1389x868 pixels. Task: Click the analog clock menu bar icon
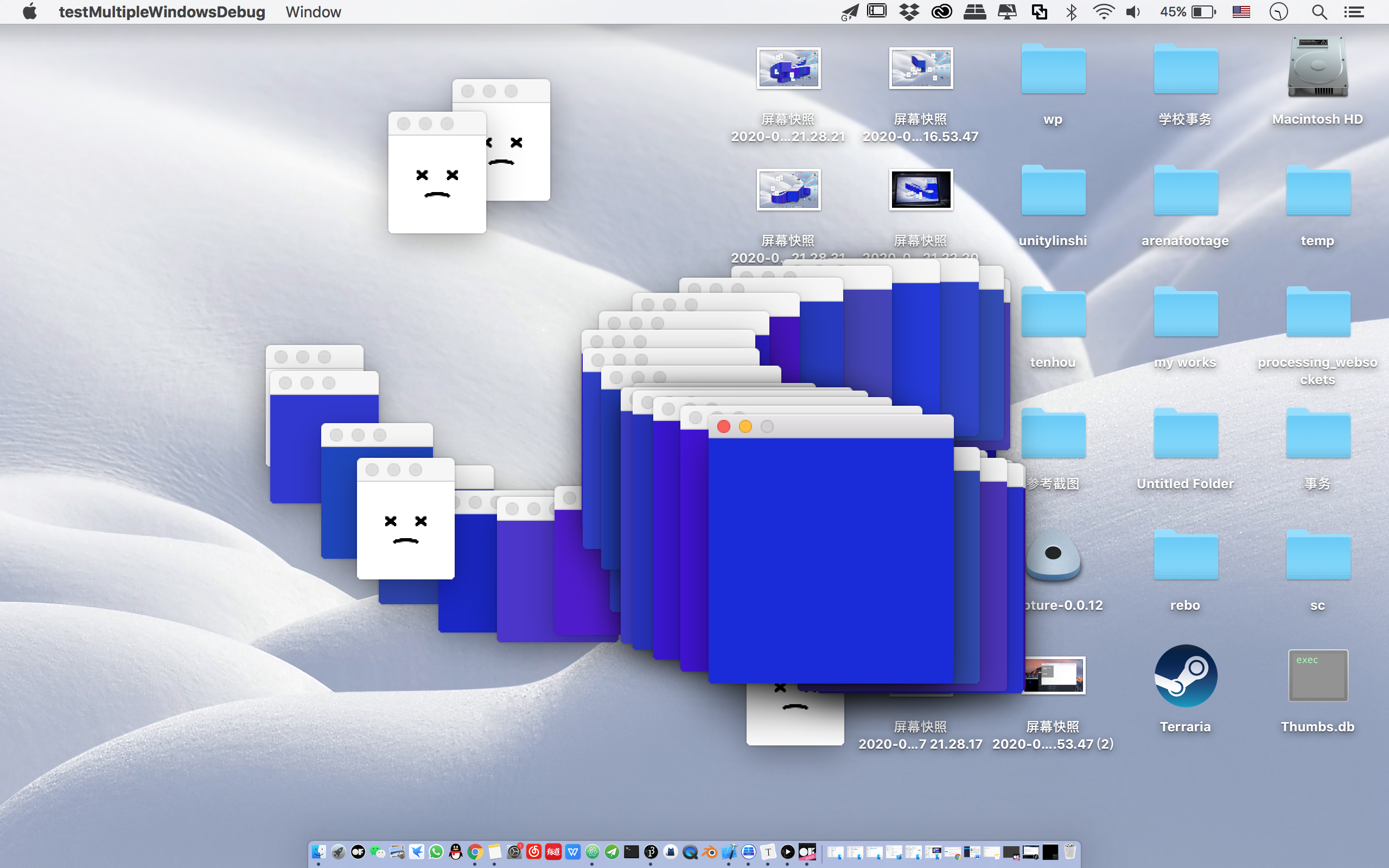pyautogui.click(x=1279, y=11)
